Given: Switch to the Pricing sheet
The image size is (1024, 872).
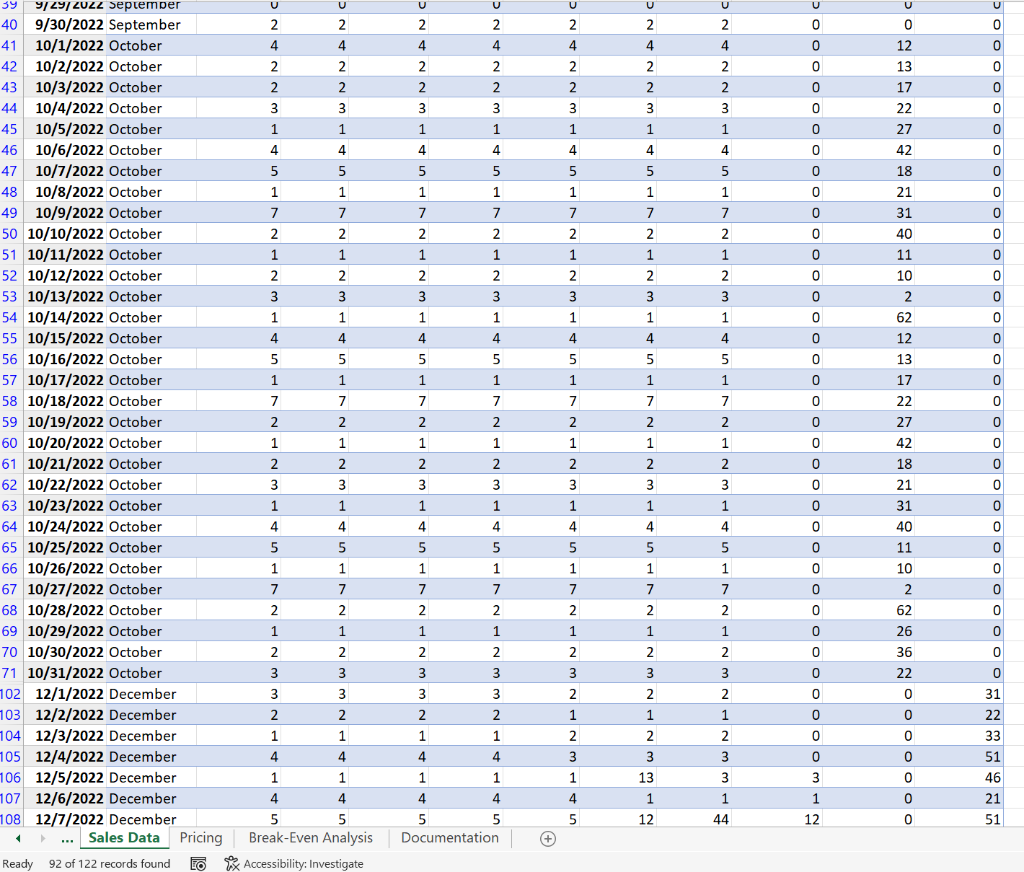Looking at the screenshot, I should (200, 838).
